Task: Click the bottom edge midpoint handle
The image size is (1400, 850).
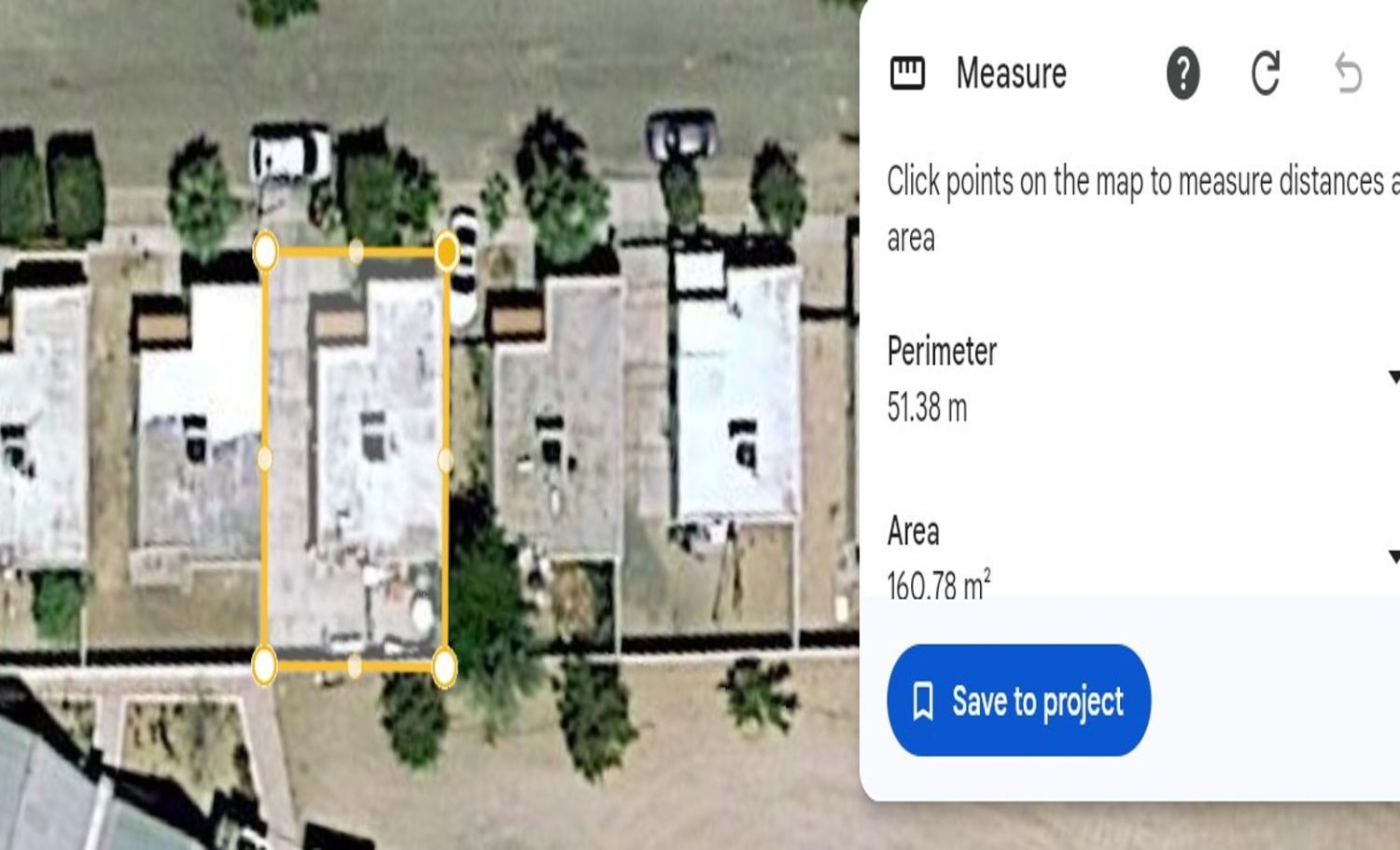Action: click(x=355, y=666)
